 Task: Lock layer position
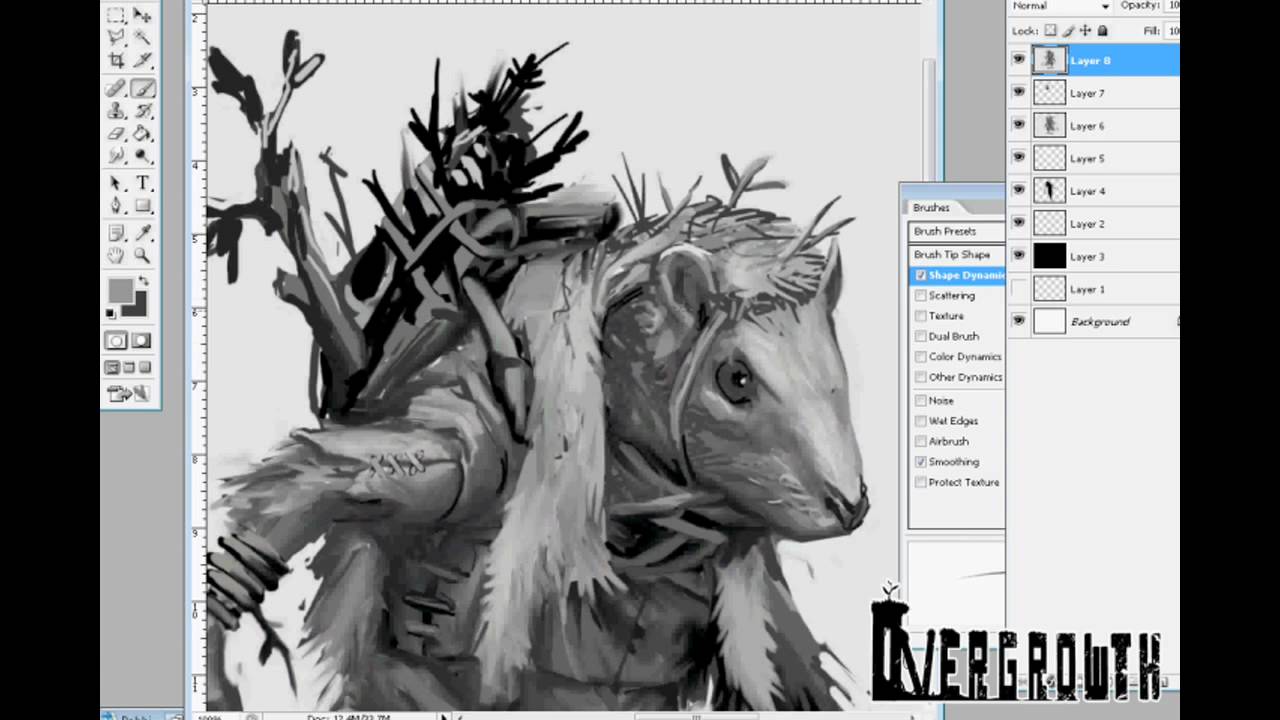pos(1085,31)
